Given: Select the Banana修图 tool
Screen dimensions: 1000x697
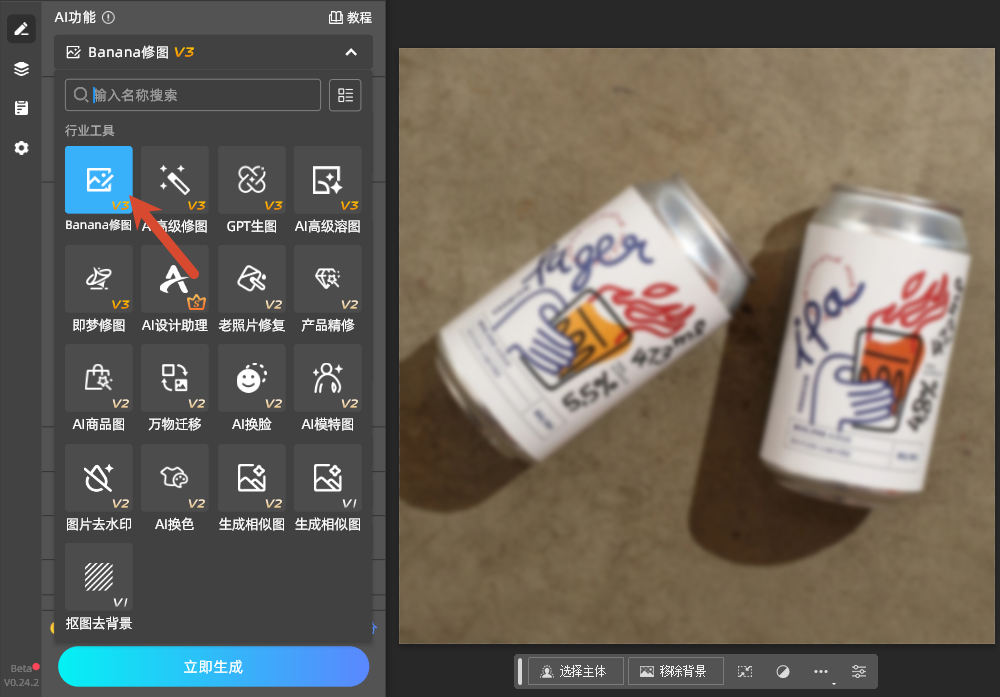Looking at the screenshot, I should [x=99, y=179].
